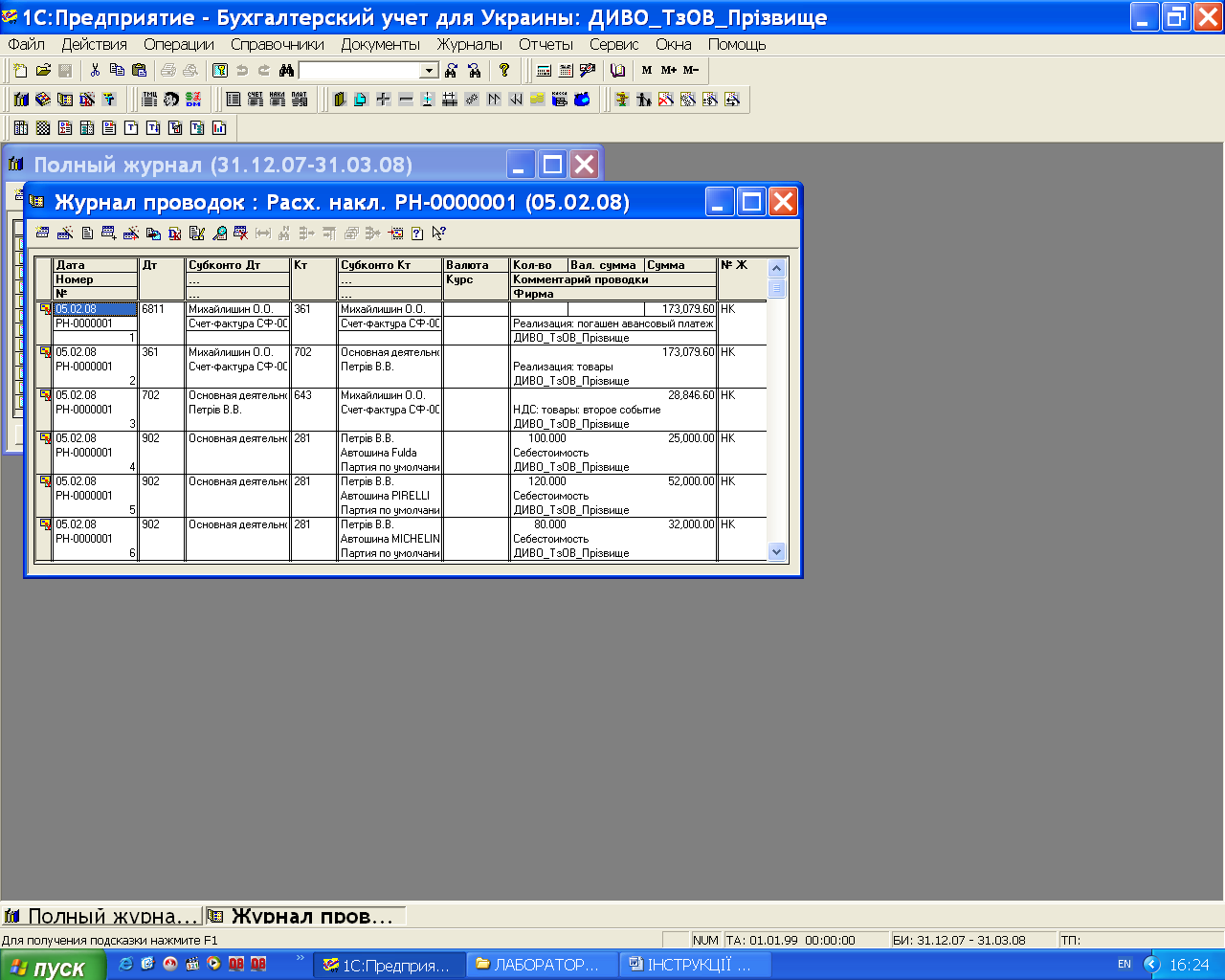This screenshot has width=1225, height=980.
Task: Click the description icon with question mark
Action: 417,233
